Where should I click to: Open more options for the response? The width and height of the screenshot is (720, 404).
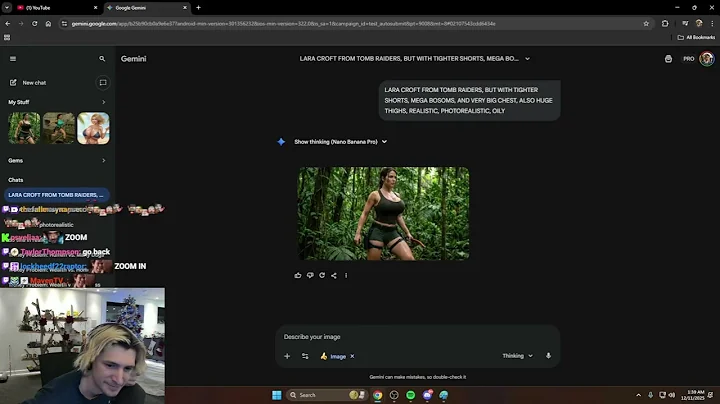(346, 275)
